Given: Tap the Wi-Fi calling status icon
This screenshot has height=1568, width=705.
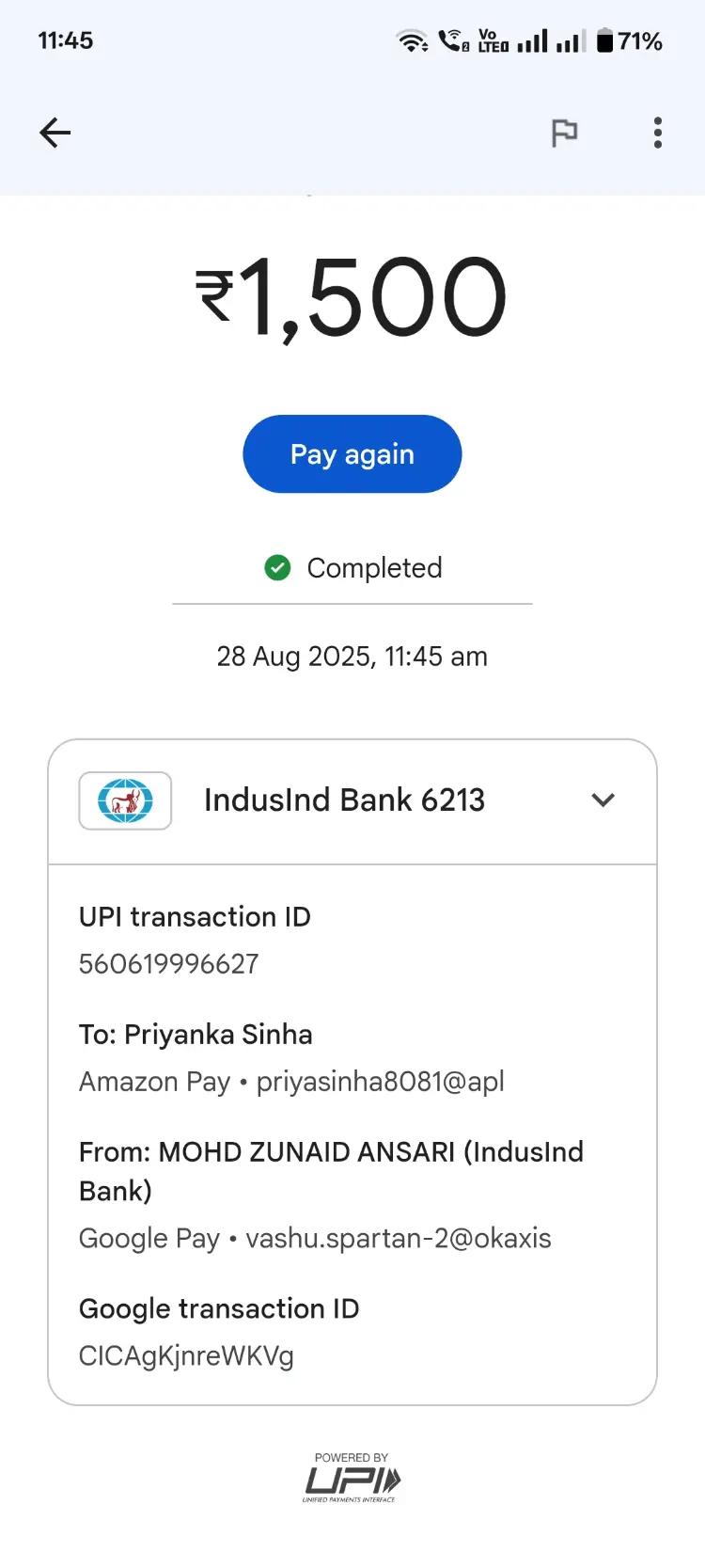Looking at the screenshot, I should (x=454, y=40).
